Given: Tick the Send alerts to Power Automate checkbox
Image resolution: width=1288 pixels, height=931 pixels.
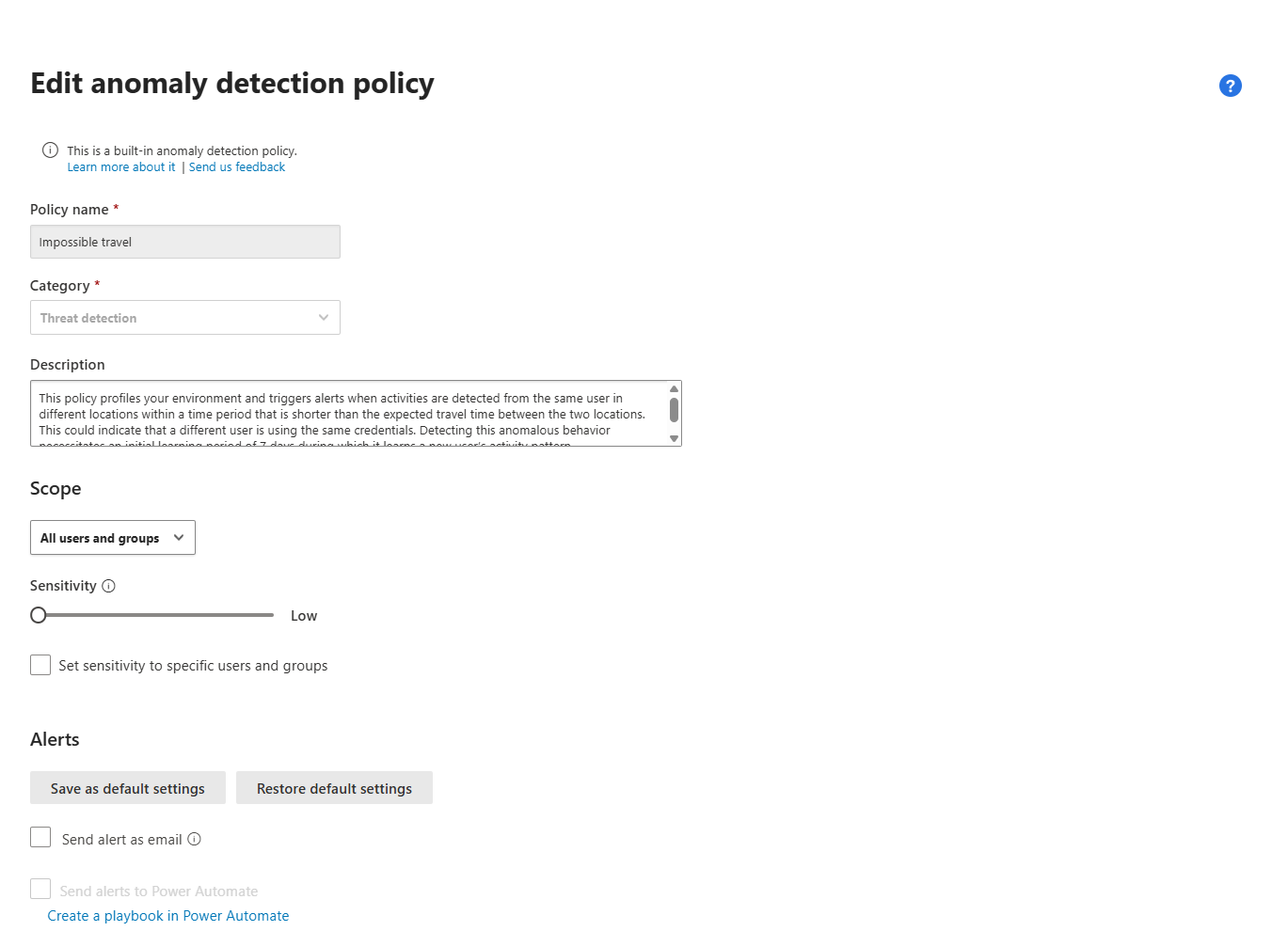Looking at the screenshot, I should (40, 889).
